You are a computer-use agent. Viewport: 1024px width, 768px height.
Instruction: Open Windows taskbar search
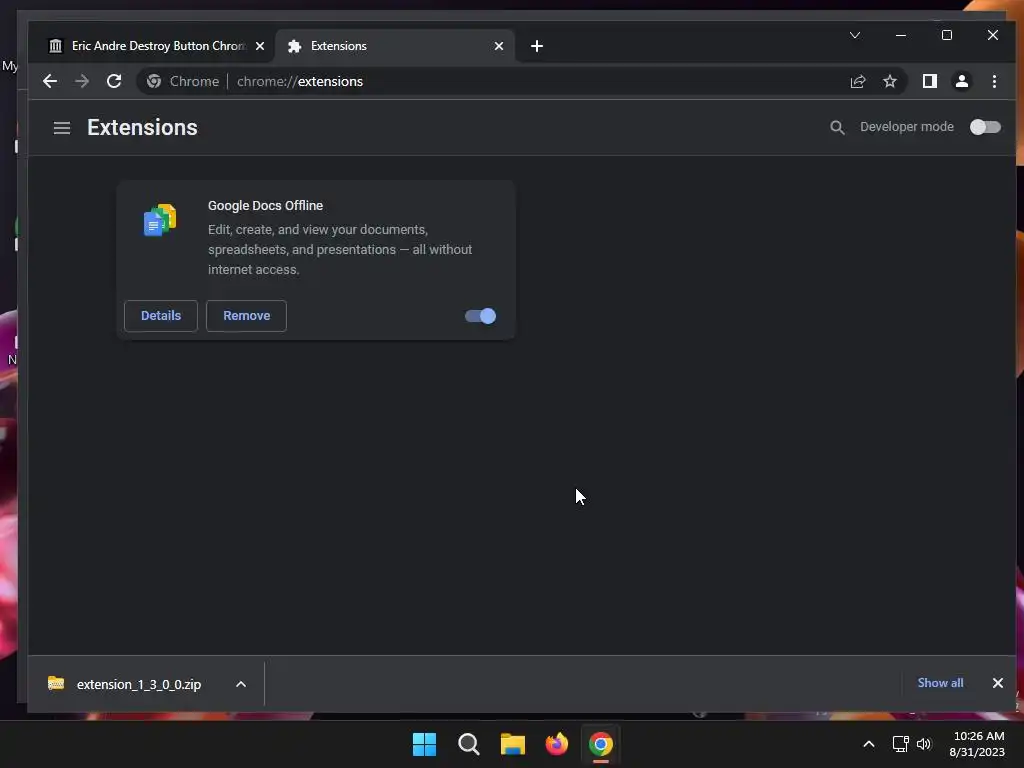coord(468,744)
